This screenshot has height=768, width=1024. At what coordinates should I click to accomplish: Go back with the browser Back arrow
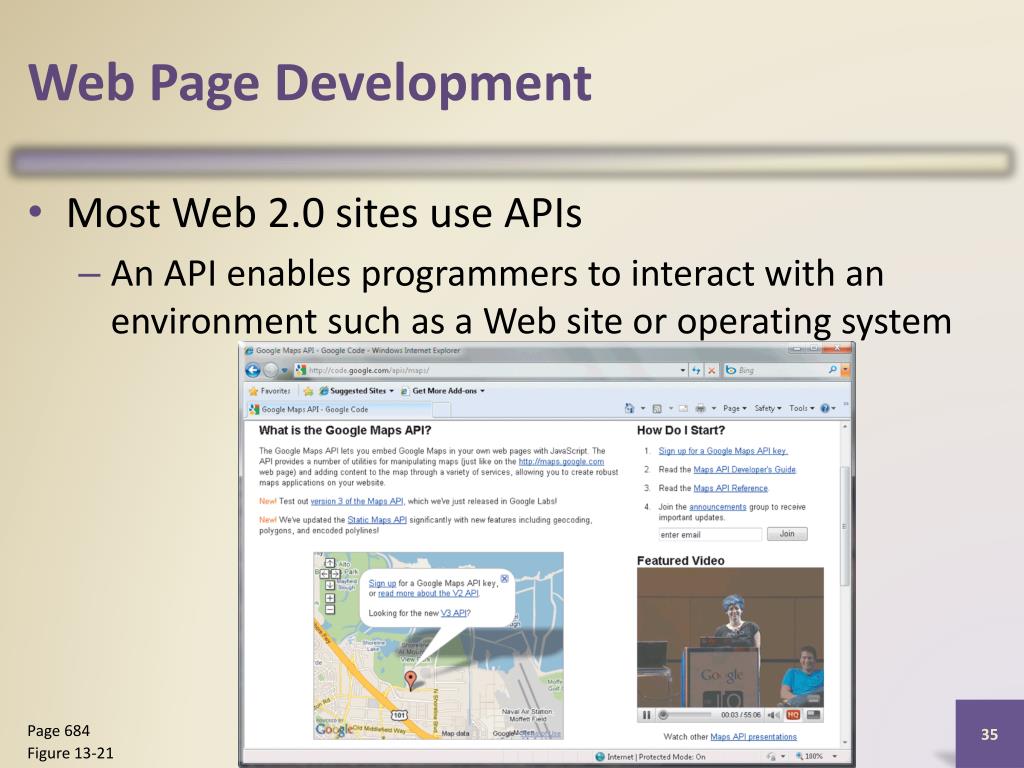[253, 370]
